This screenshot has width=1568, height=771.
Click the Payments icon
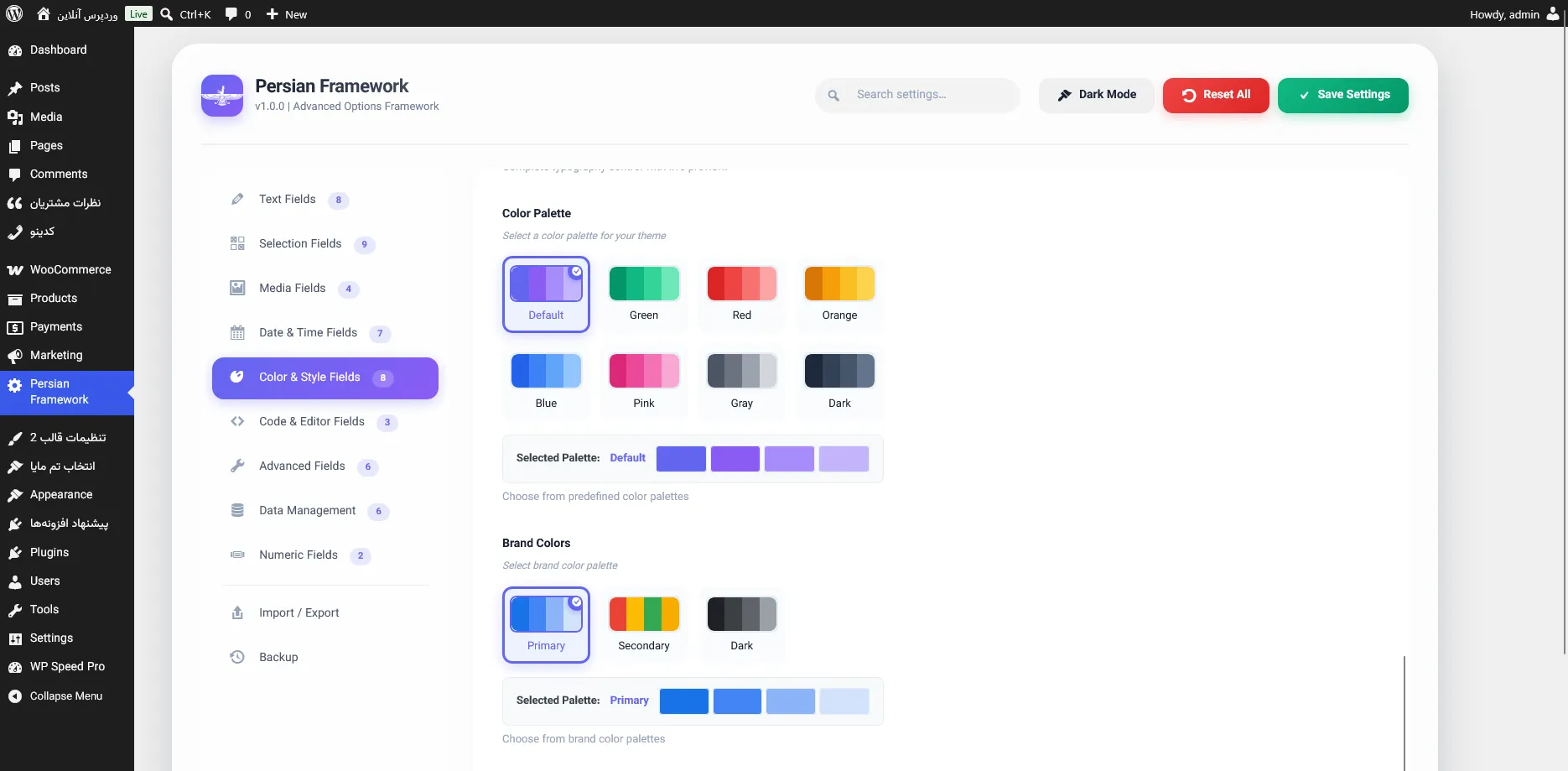pyautogui.click(x=15, y=327)
